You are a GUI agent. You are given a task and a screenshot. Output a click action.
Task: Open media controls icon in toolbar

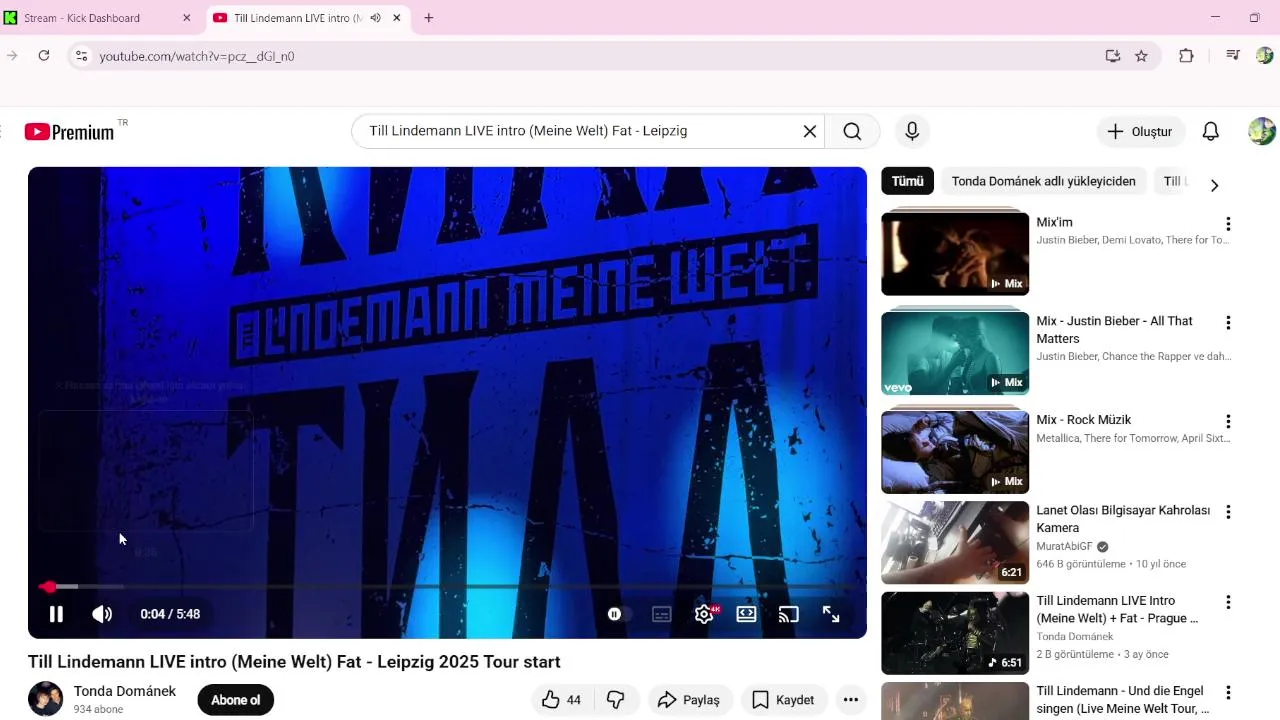[1233, 56]
